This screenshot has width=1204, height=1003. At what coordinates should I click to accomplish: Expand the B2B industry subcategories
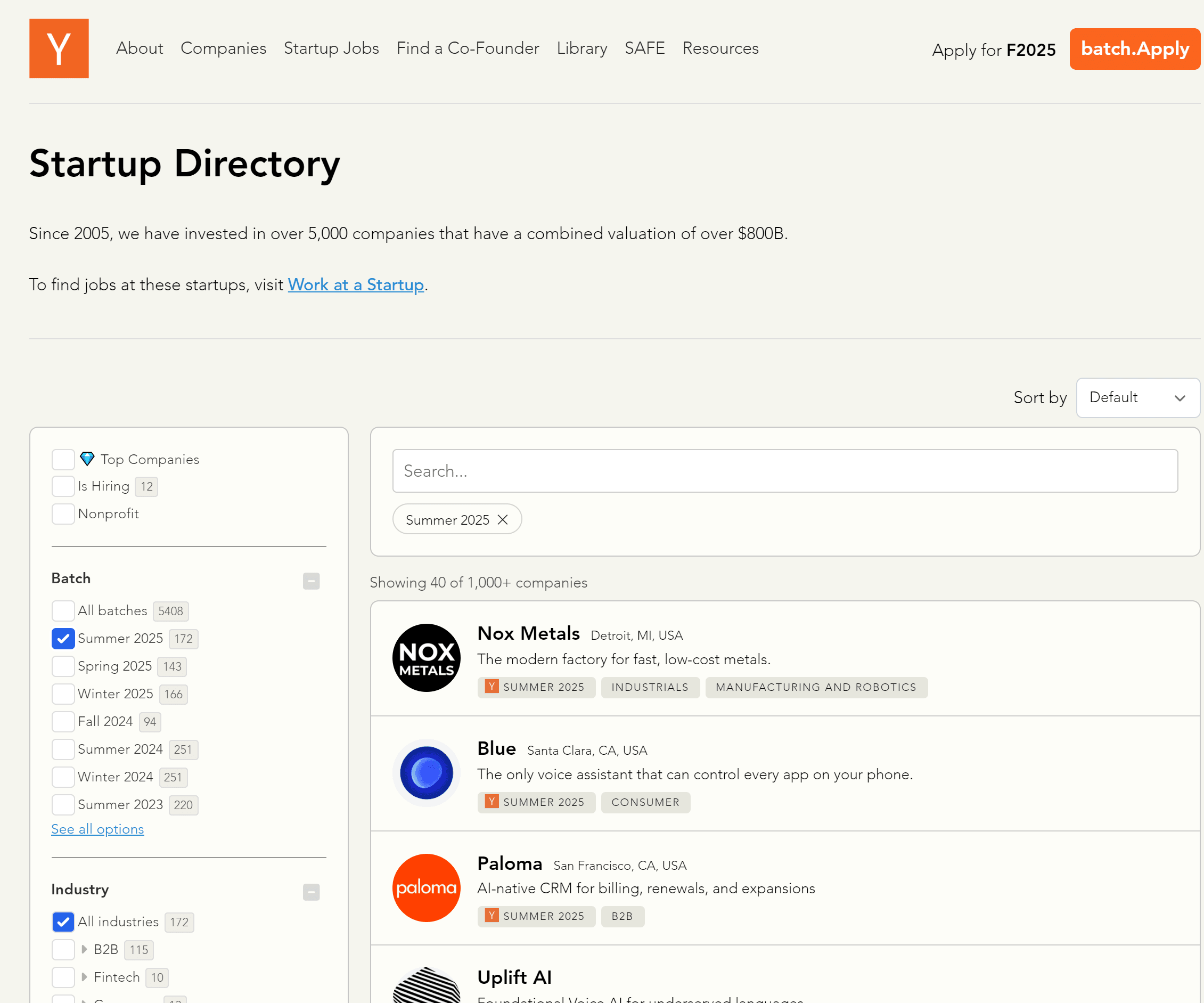[x=84, y=949]
